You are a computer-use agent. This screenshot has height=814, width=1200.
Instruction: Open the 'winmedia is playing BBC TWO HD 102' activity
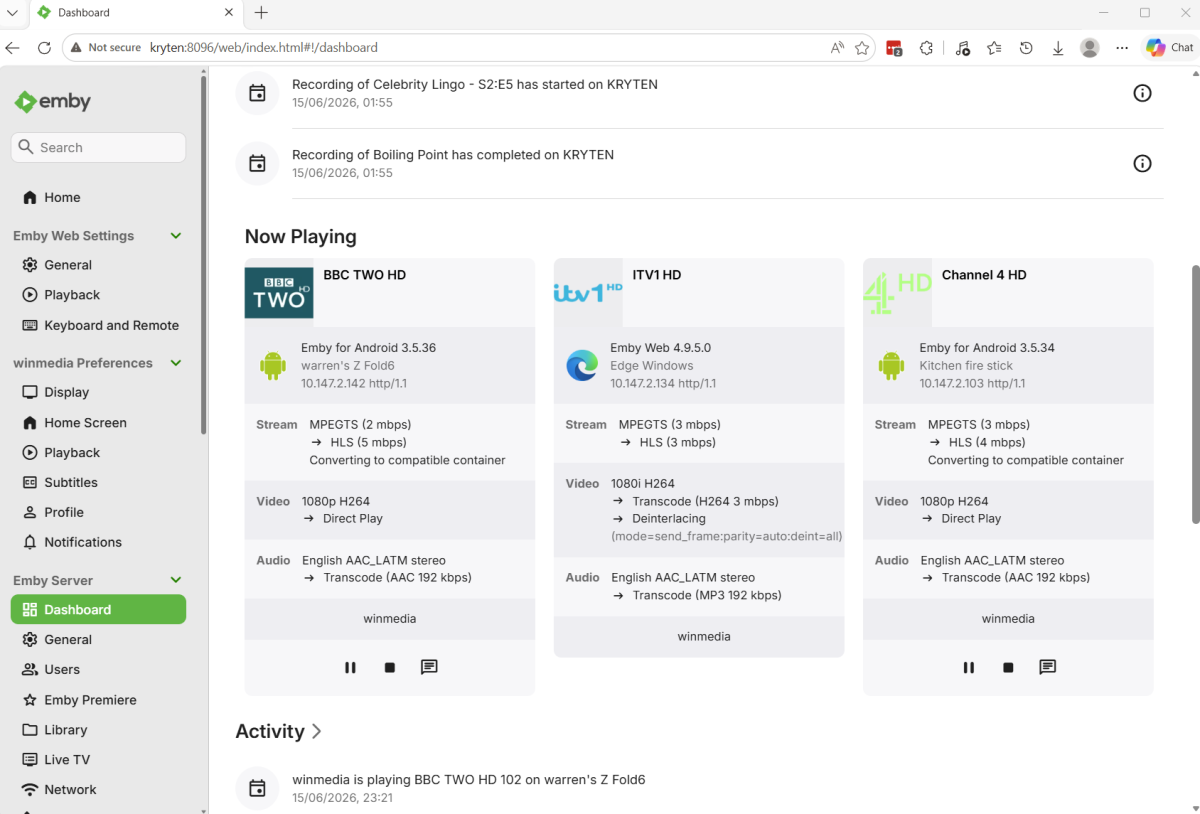point(468,779)
